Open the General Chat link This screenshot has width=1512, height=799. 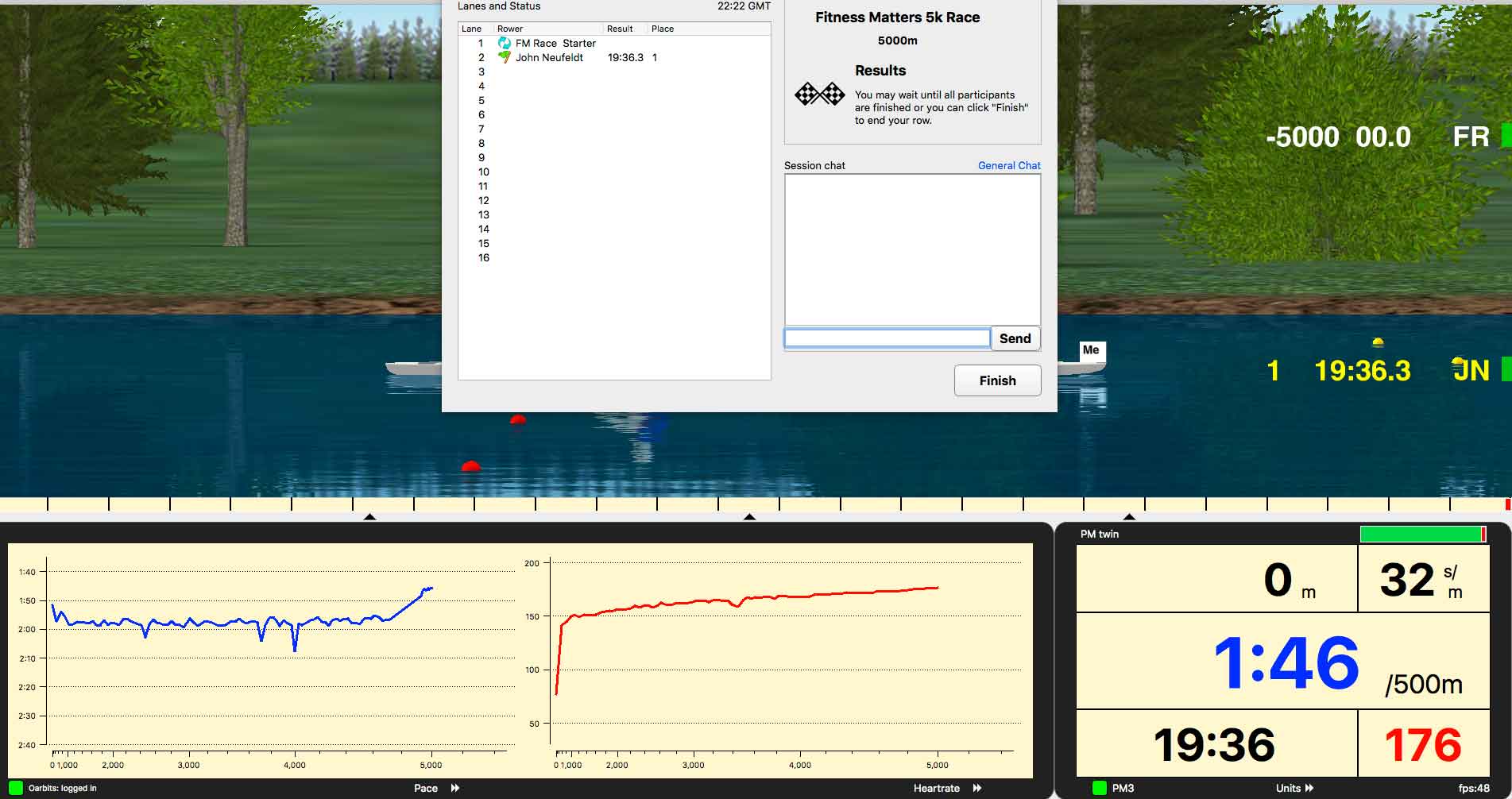coord(1009,165)
